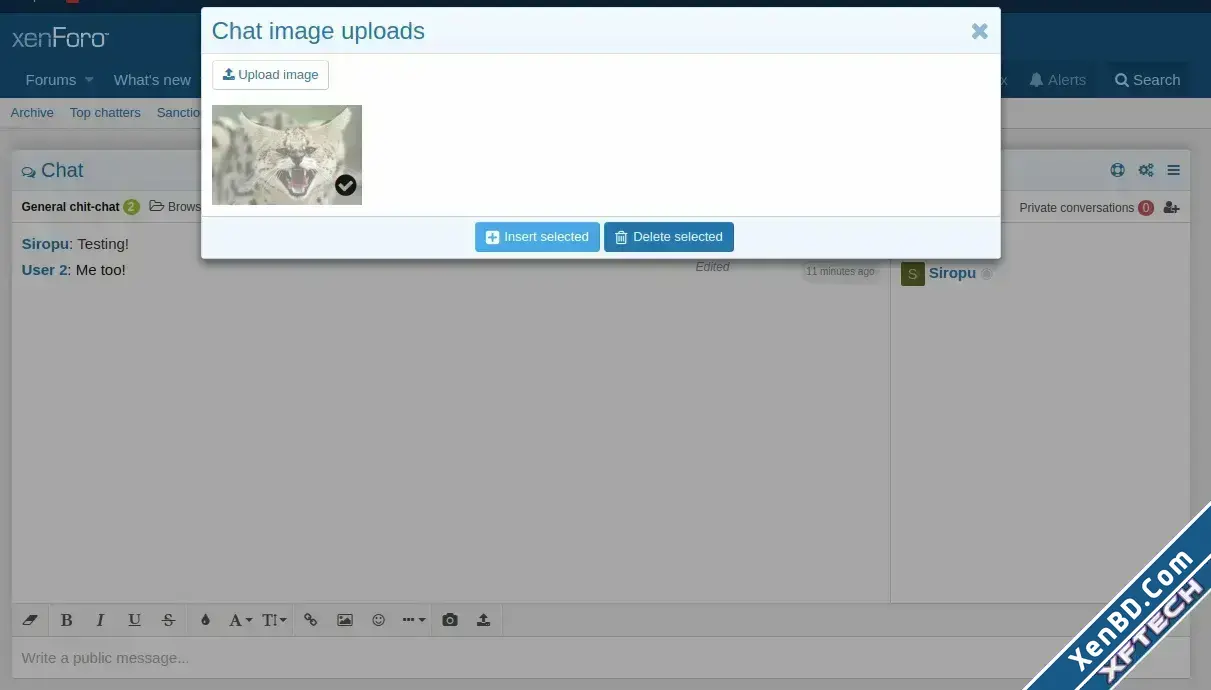Focus the public message input field
1211x690 pixels.
(x=600, y=658)
